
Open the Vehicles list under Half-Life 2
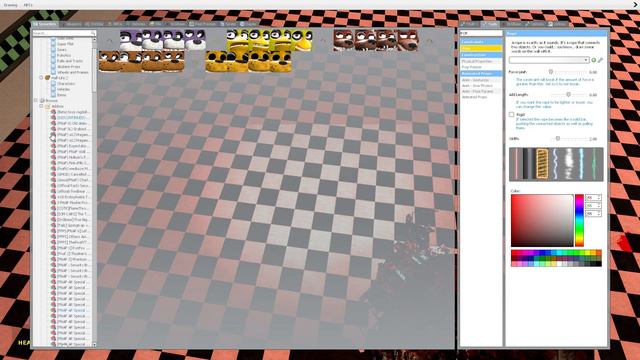point(63,89)
